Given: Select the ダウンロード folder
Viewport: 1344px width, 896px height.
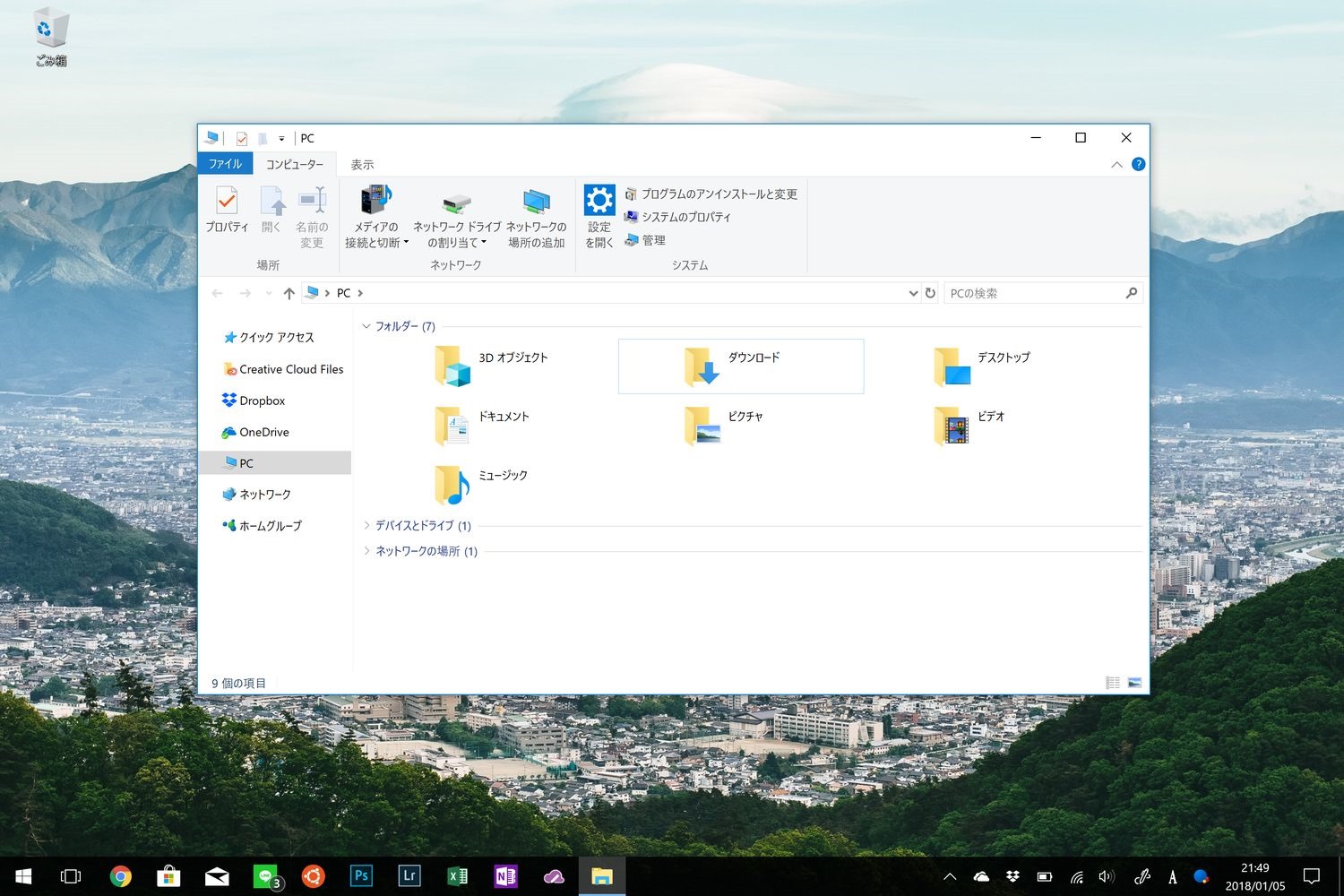Looking at the screenshot, I should [741, 366].
